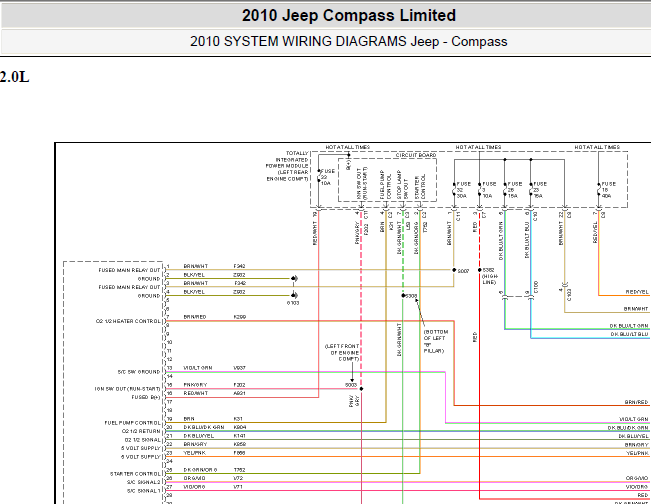Click 'IGN SW OUT (RUN-START)' at pin 15

(x=127, y=389)
